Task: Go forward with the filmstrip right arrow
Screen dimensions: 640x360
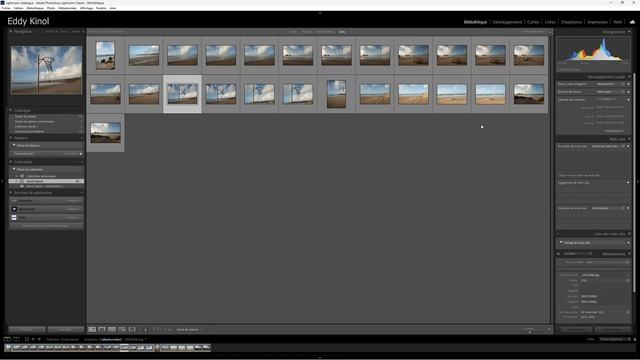Action: point(39,339)
